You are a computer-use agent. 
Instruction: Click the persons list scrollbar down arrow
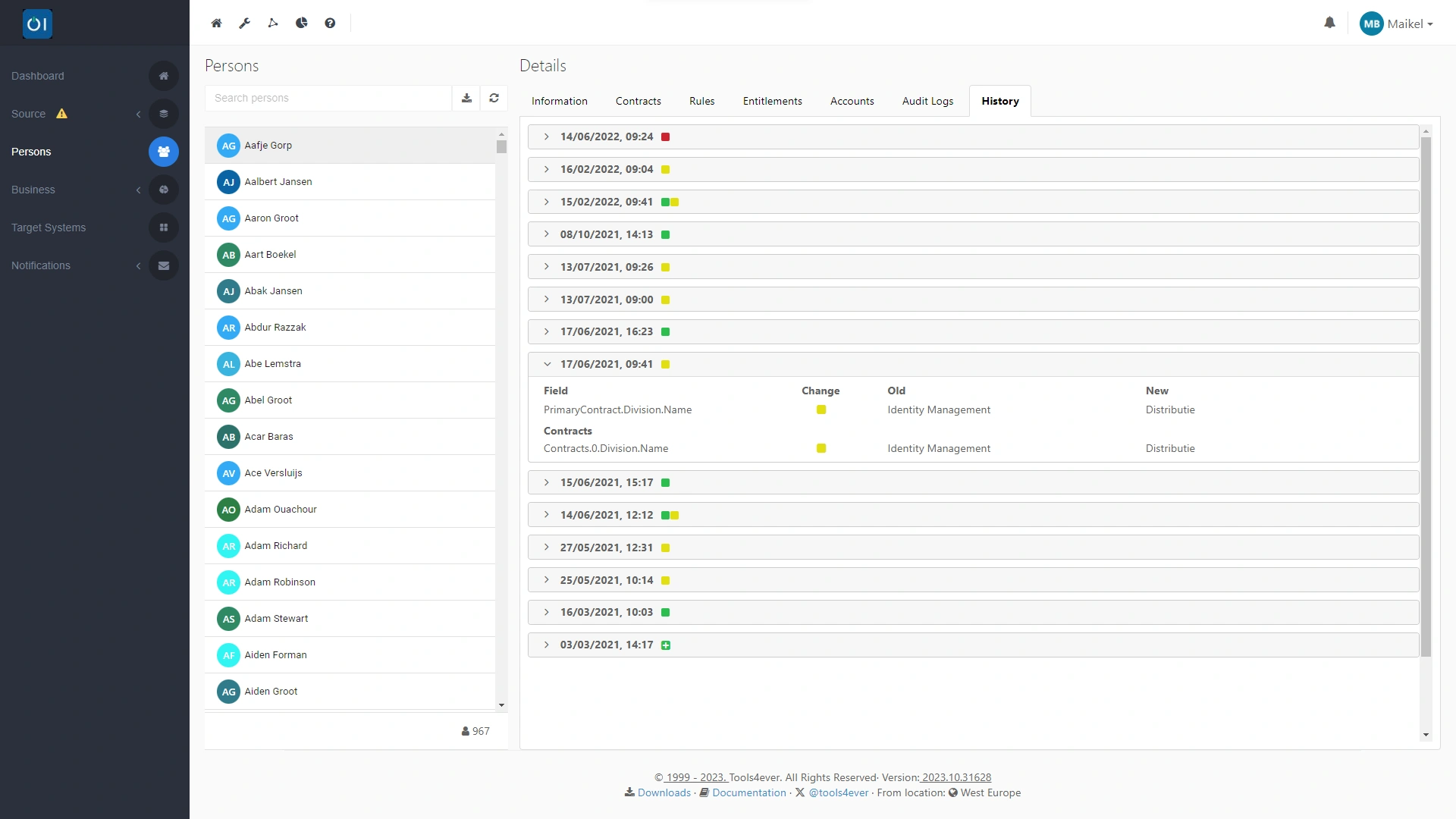tap(501, 705)
